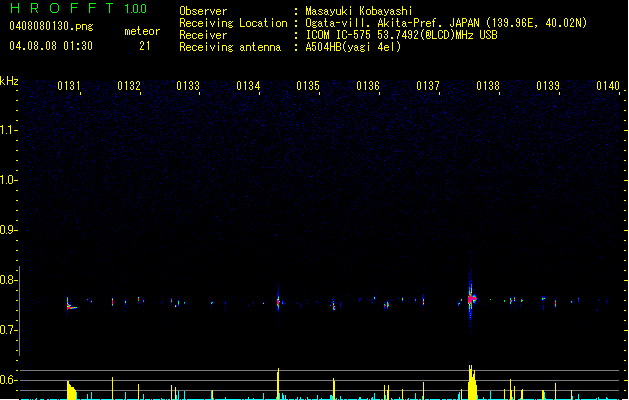
Task: Click the kHz axis unit label
Action: click(x=9, y=81)
